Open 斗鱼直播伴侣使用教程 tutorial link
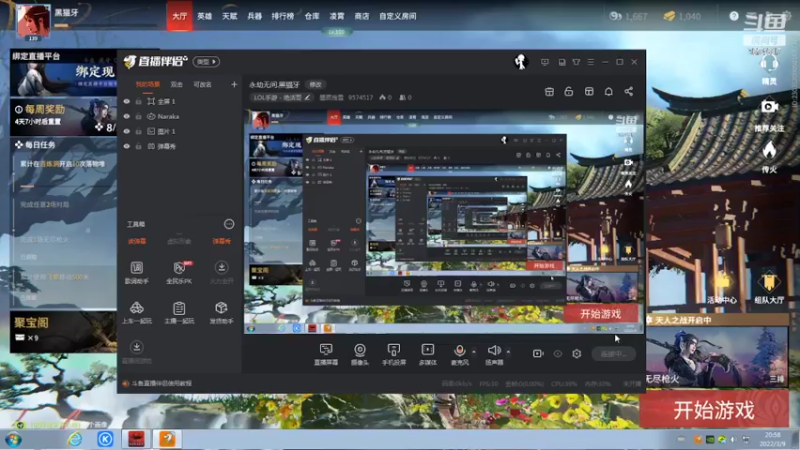Screen dimensions: 800x450 (162, 383)
